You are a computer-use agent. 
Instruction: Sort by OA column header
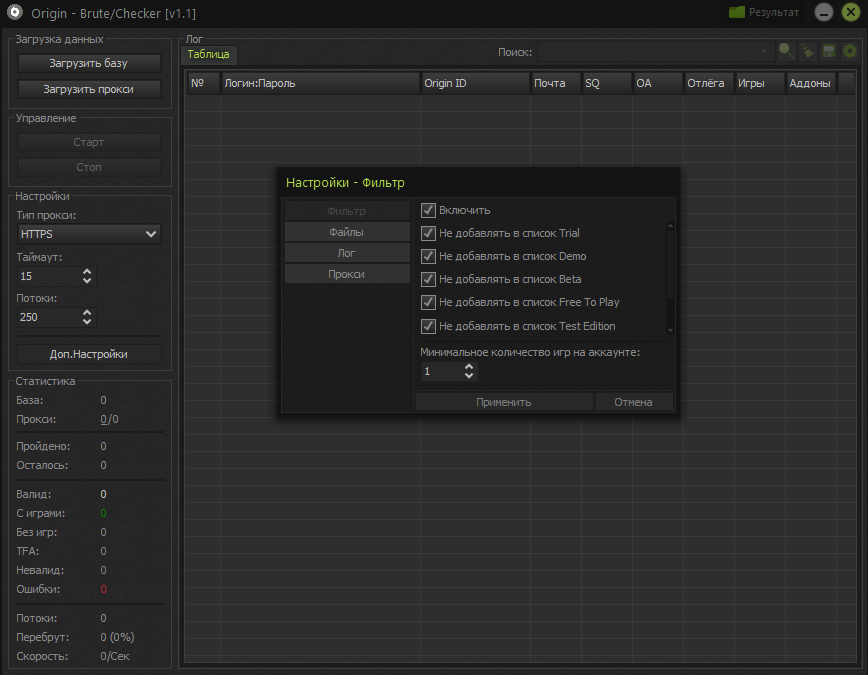coord(658,83)
